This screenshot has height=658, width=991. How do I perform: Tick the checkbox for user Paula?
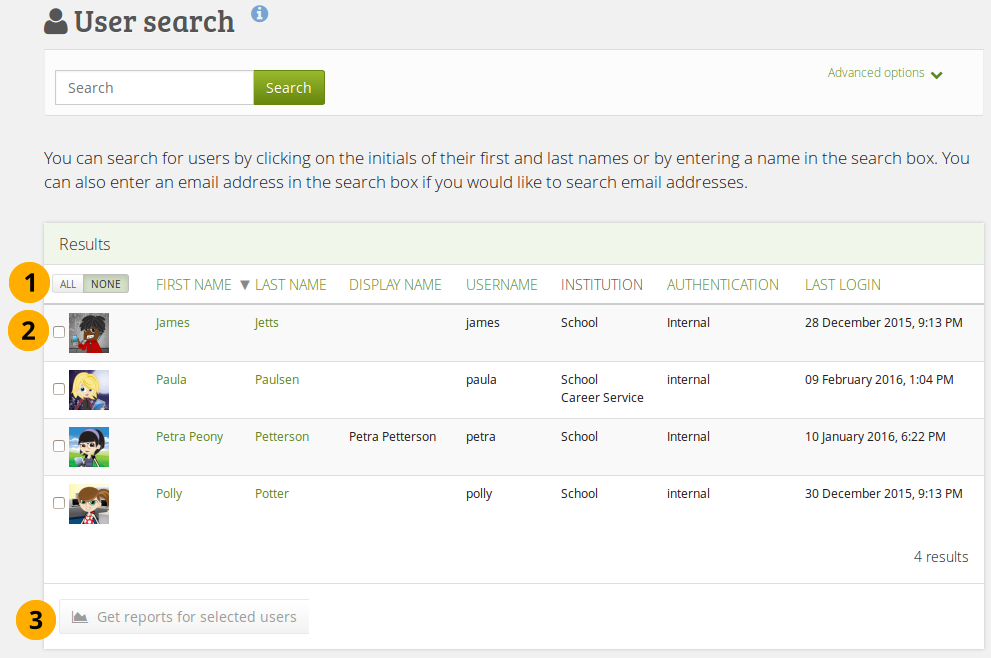(59, 389)
